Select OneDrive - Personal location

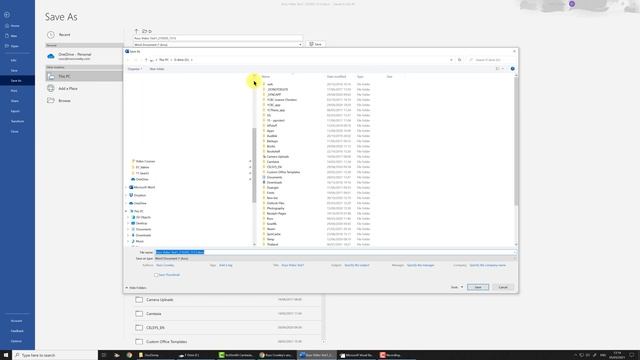(x=74, y=56)
